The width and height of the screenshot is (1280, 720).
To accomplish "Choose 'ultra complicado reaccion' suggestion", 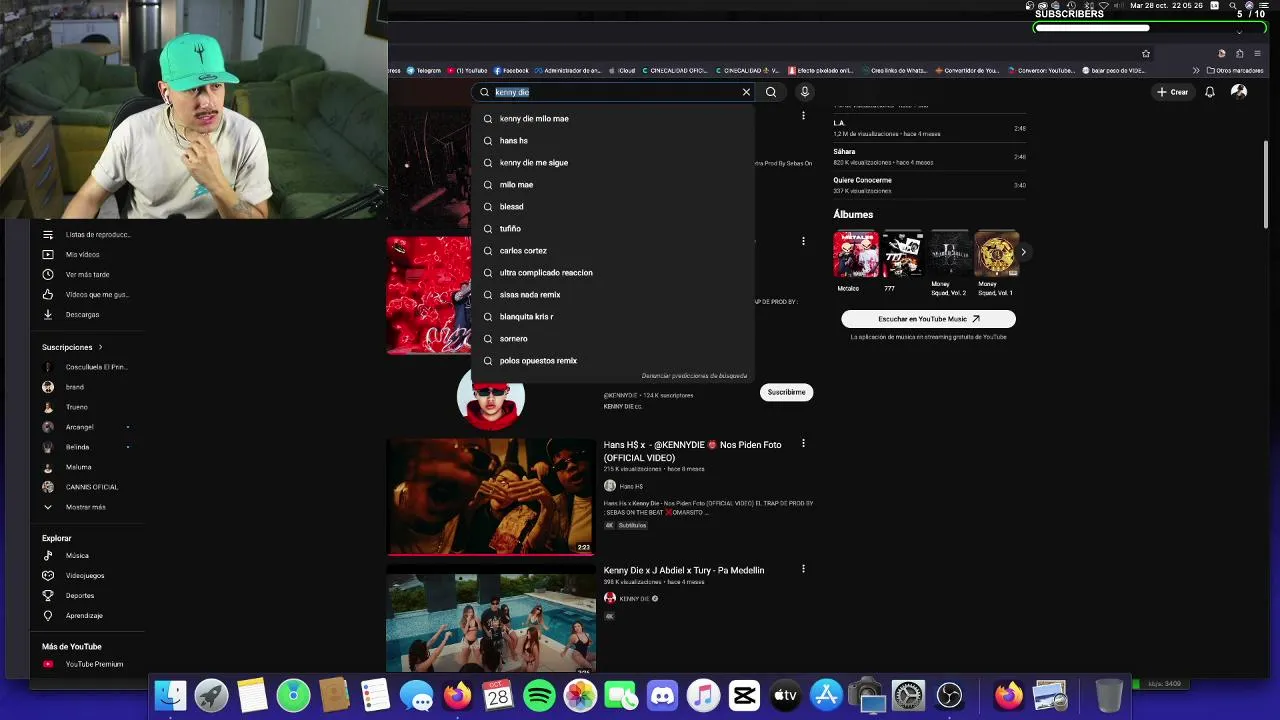I will pos(612,273).
